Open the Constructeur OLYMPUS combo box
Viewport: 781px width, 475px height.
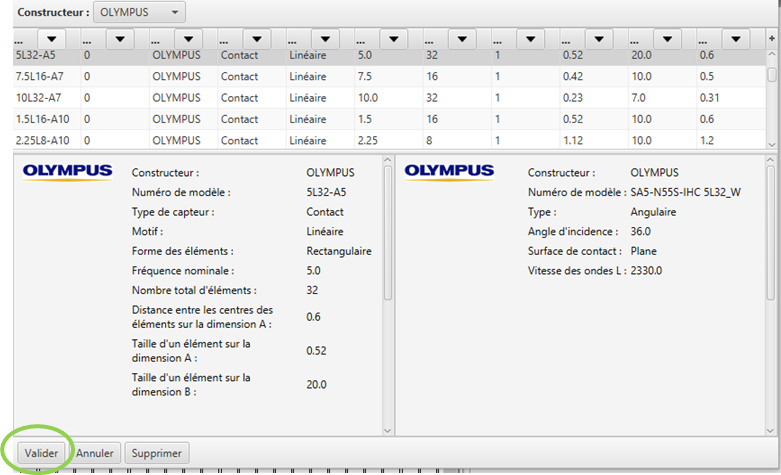(139, 12)
